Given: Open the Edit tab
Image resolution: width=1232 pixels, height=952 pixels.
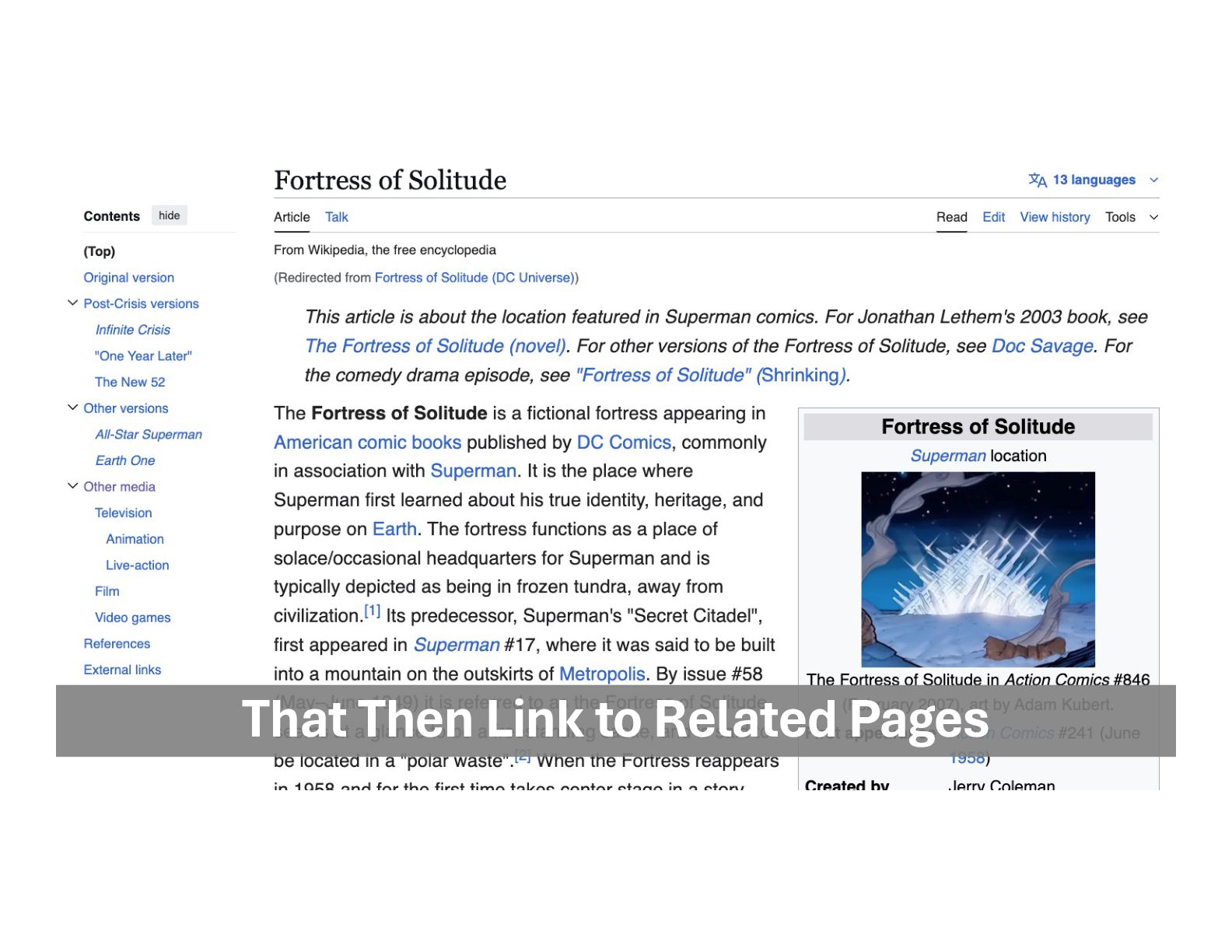Looking at the screenshot, I should (993, 218).
